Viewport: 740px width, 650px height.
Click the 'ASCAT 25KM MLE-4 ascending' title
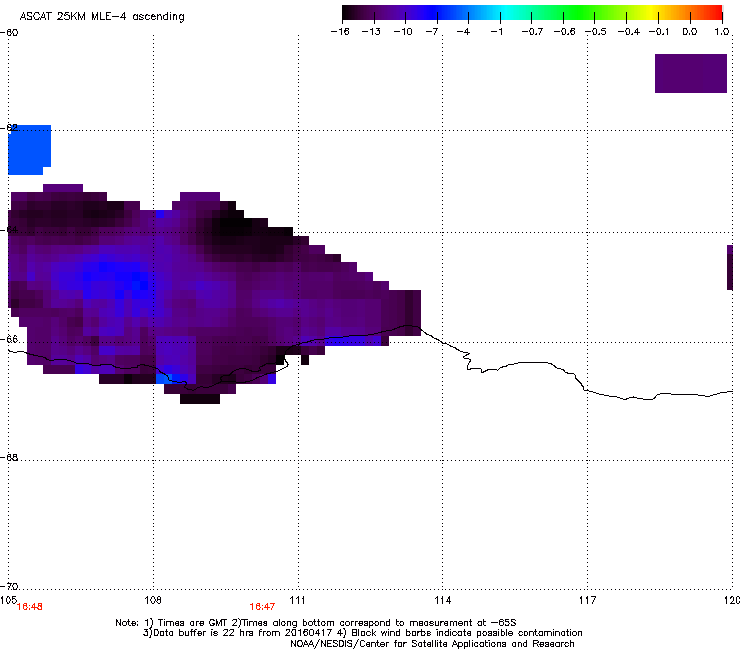[102, 17]
